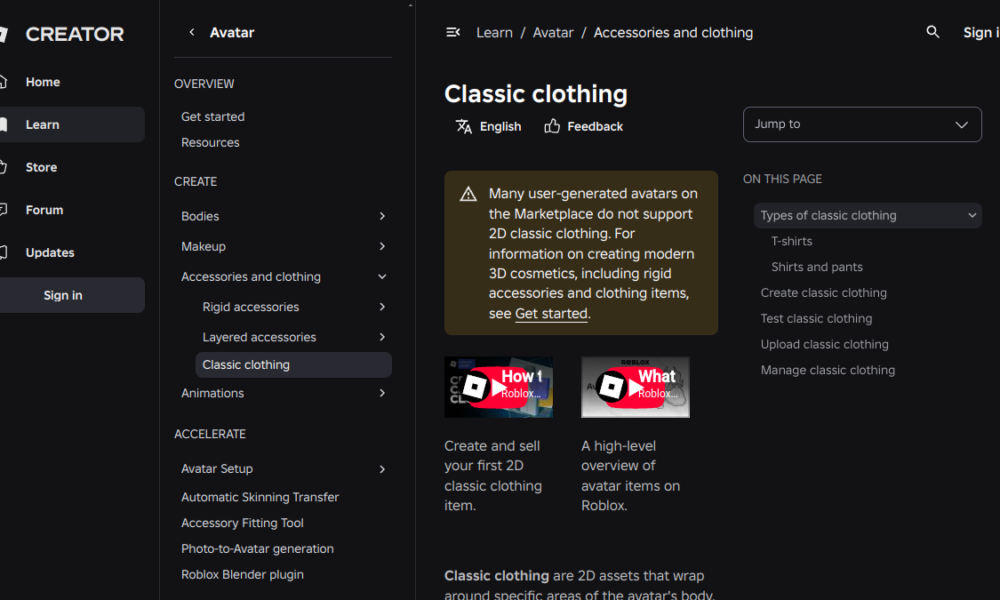The width and height of the screenshot is (1000, 600).
Task: Click Accessories and clothing breadcrumb
Action: coord(673,33)
